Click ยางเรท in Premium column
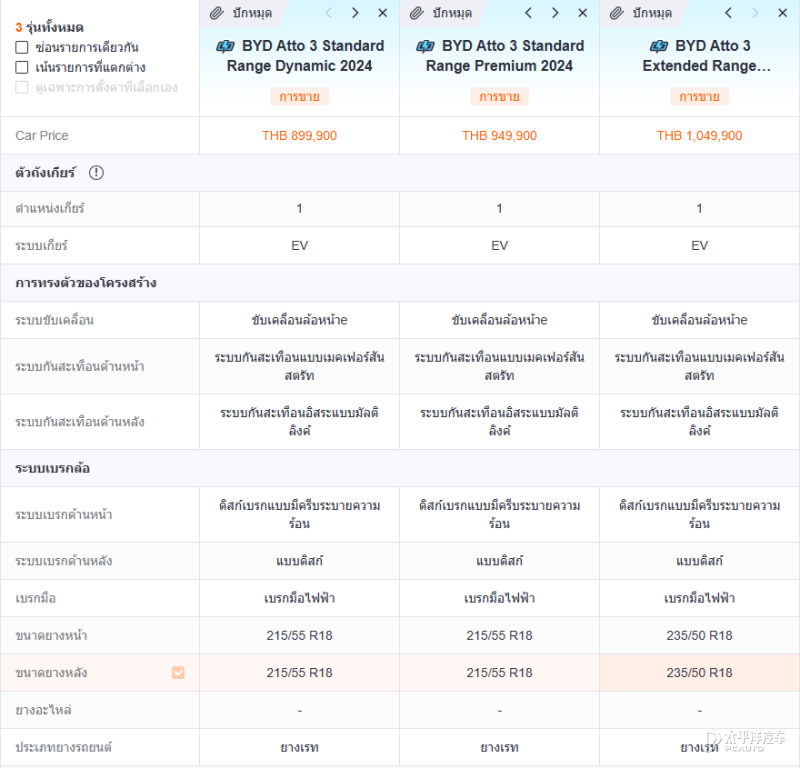This screenshot has height=768, width=800. pos(499,747)
